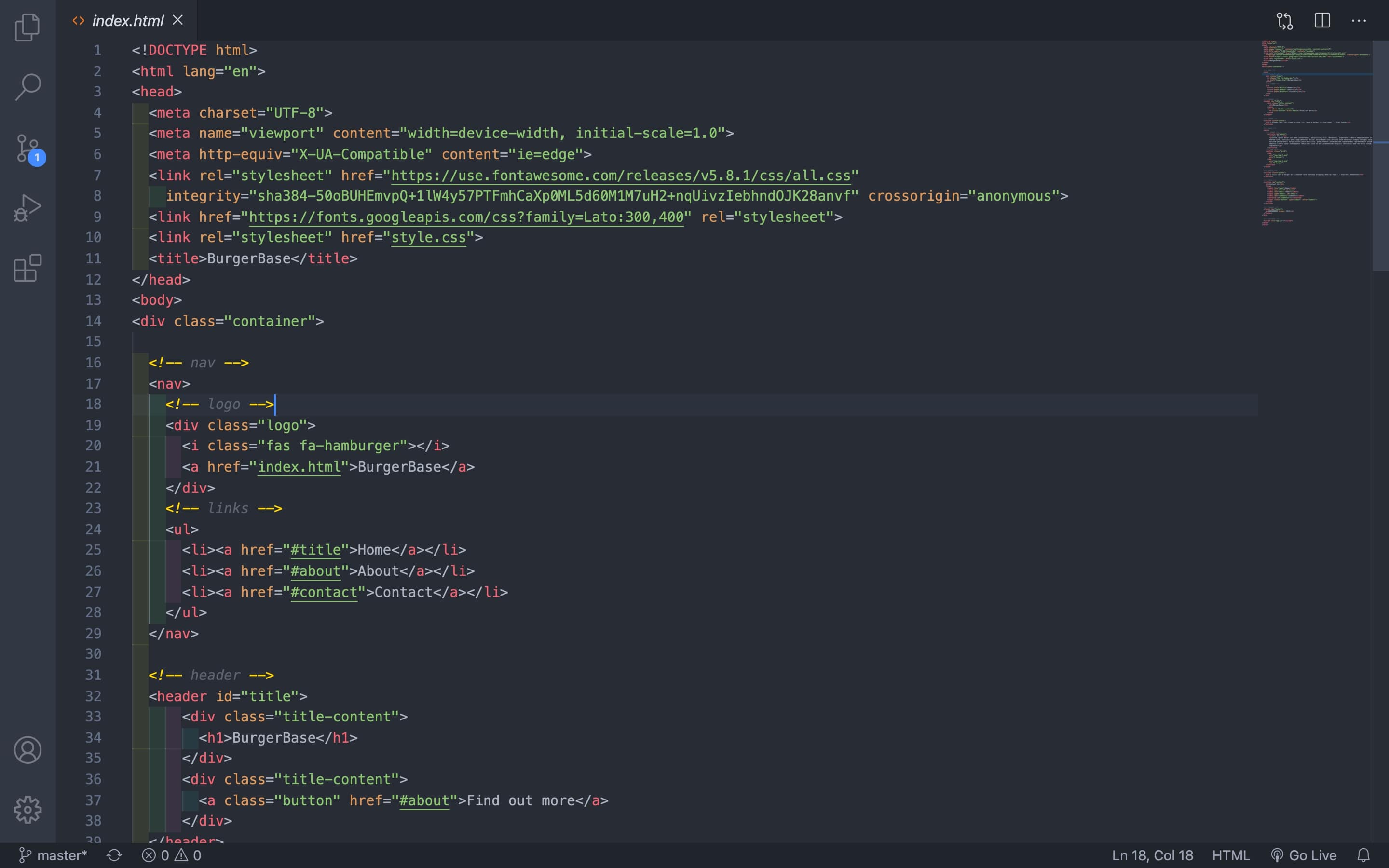This screenshot has height=868, width=1389.
Task: Open the More Actions ellipsis menu
Action: 1359,21
